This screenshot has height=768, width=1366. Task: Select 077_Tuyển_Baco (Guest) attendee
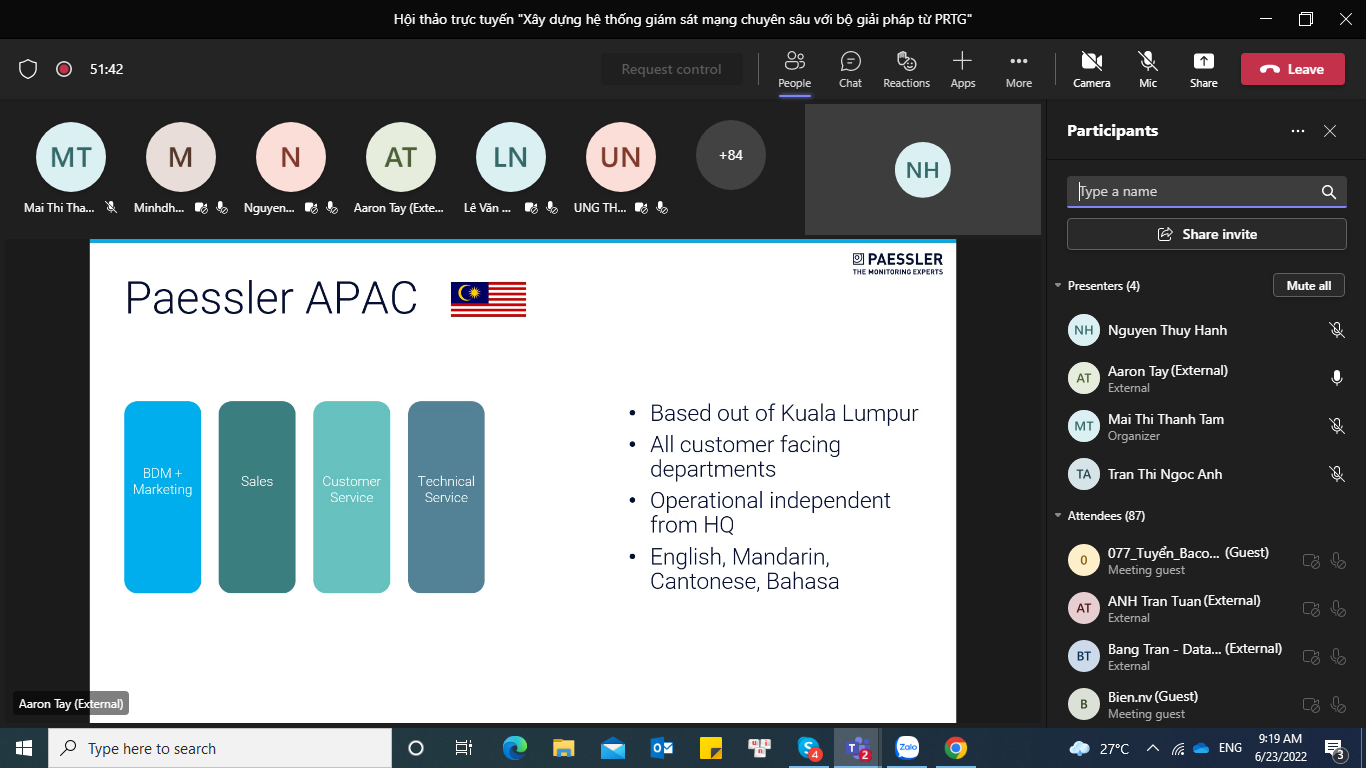[x=1206, y=560]
